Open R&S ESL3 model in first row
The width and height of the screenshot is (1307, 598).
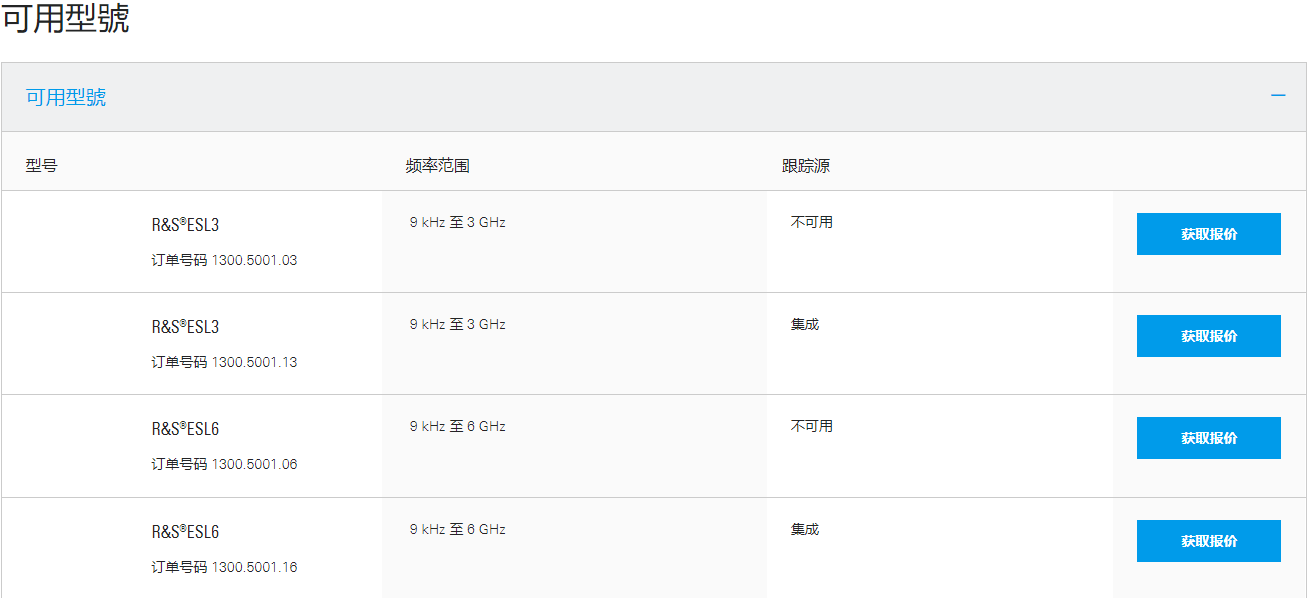pyautogui.click(x=185, y=225)
